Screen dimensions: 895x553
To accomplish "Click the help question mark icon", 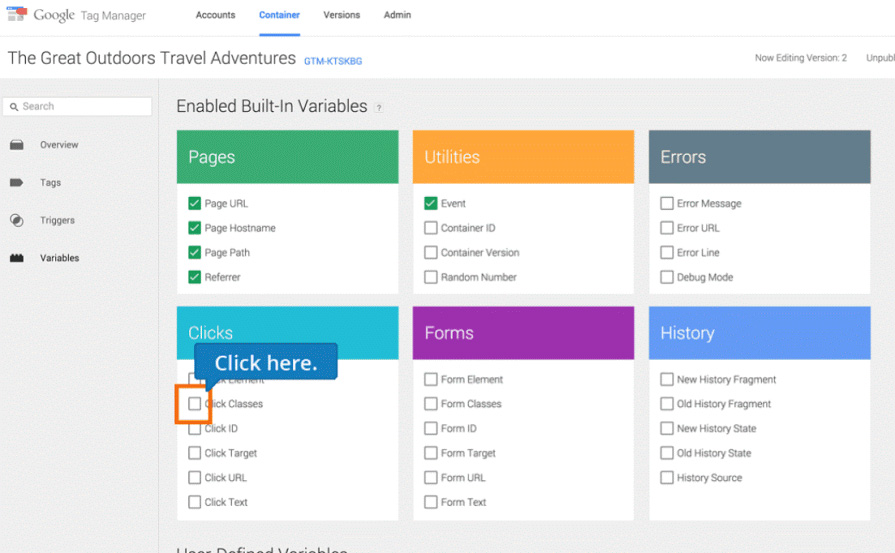I will click(x=378, y=108).
